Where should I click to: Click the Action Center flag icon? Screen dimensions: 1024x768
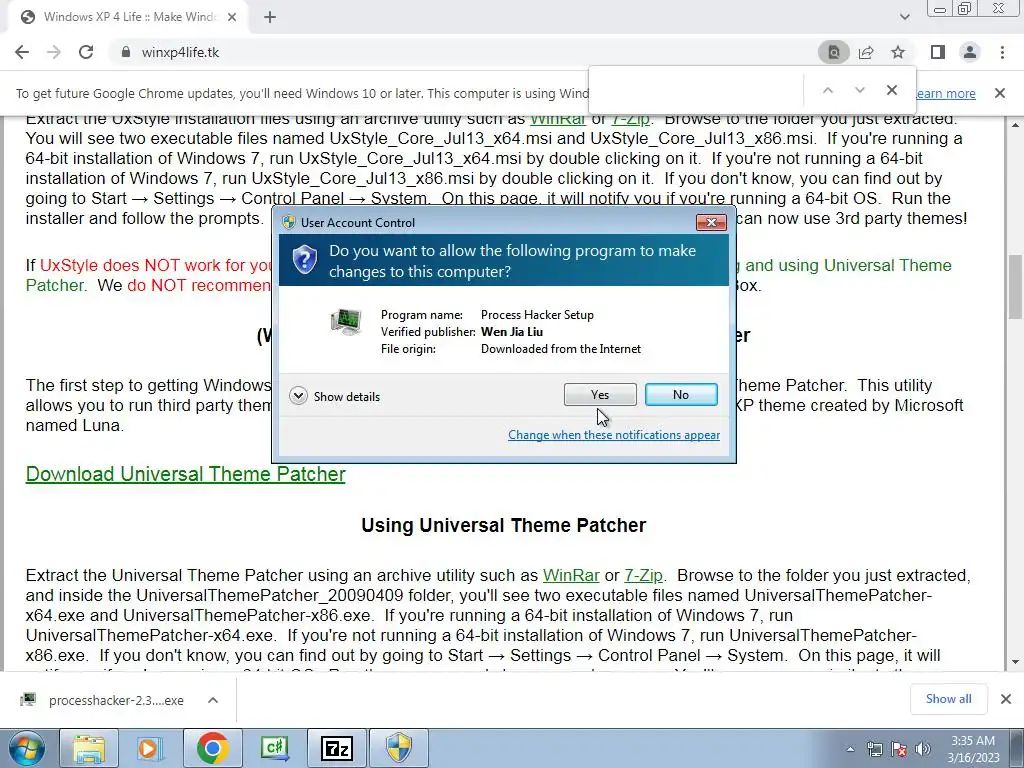pyautogui.click(x=899, y=749)
